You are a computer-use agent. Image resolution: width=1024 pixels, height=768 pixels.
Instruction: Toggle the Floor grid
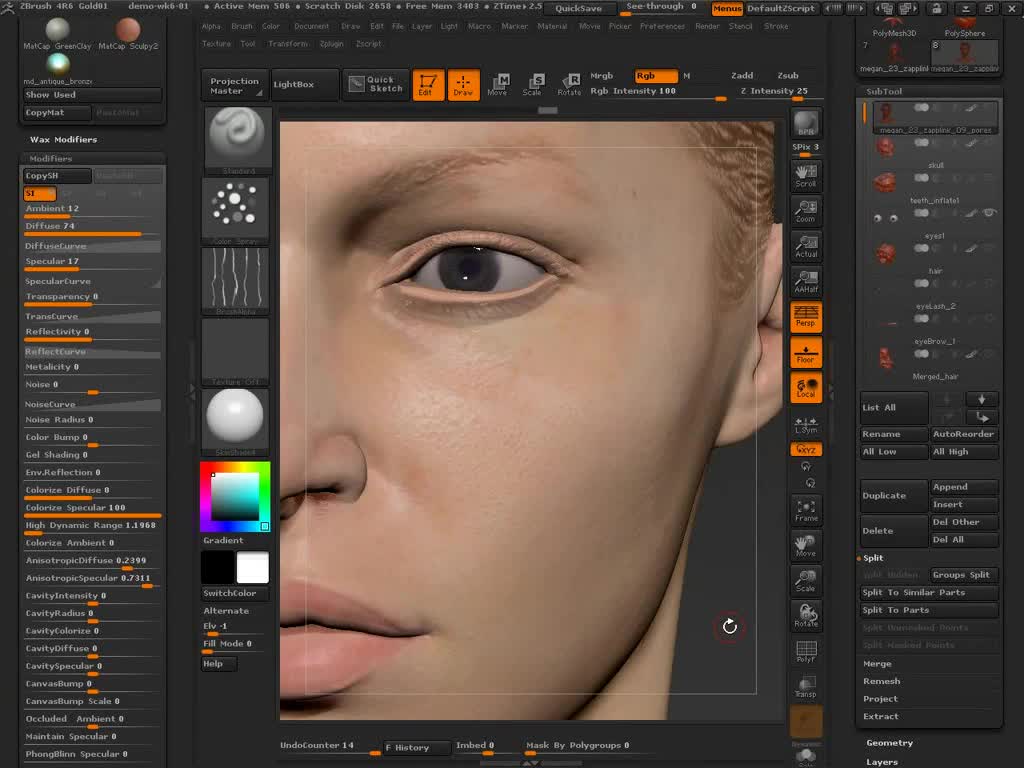click(806, 352)
